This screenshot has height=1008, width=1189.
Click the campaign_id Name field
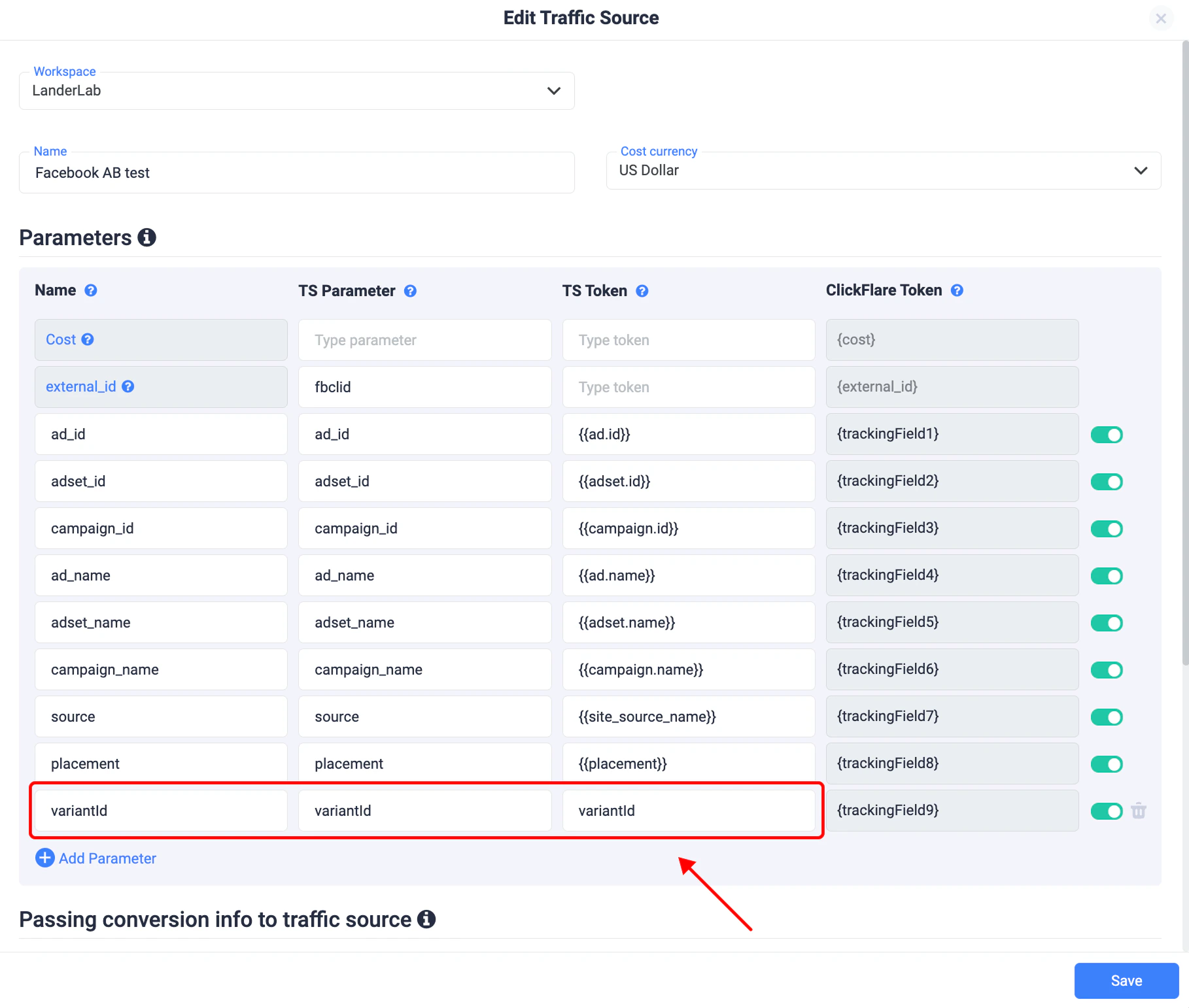coord(161,528)
